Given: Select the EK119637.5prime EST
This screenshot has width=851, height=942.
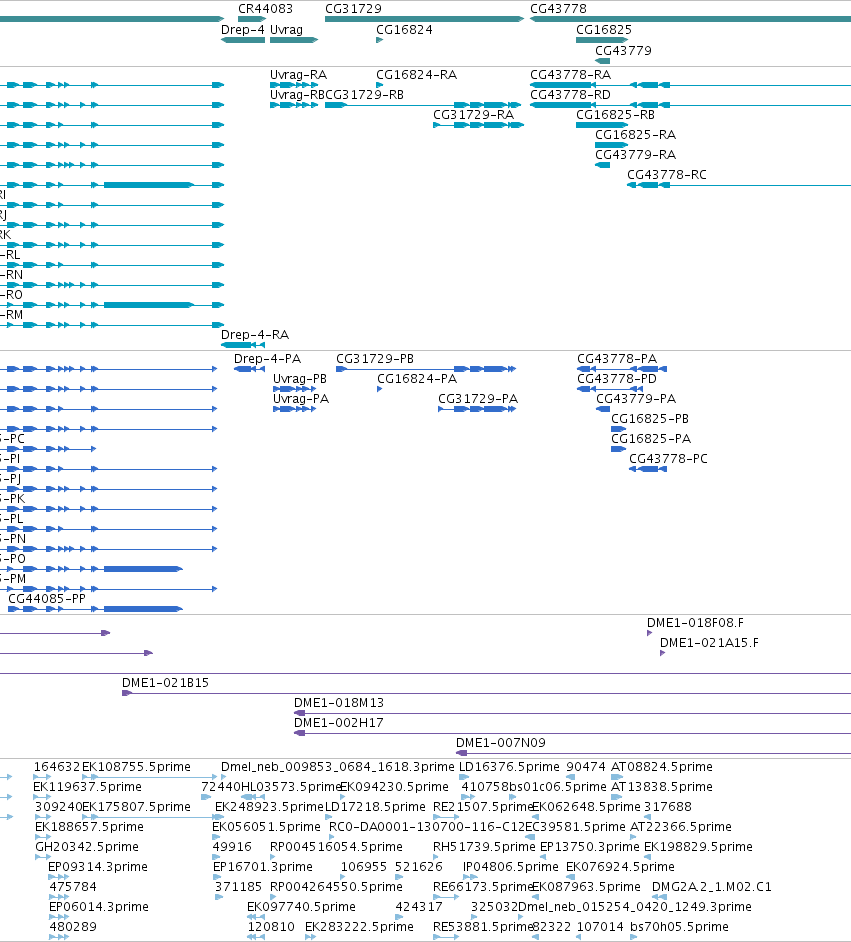Looking at the screenshot, I should tap(42, 797).
